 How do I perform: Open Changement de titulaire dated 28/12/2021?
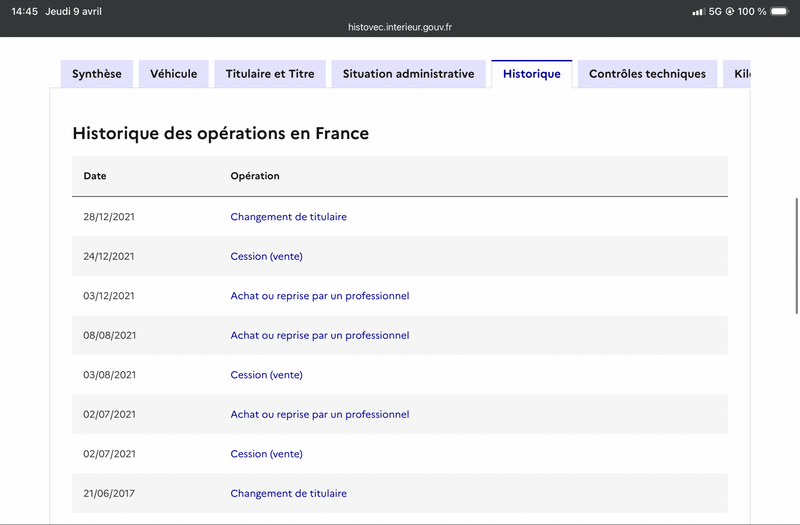pos(288,217)
